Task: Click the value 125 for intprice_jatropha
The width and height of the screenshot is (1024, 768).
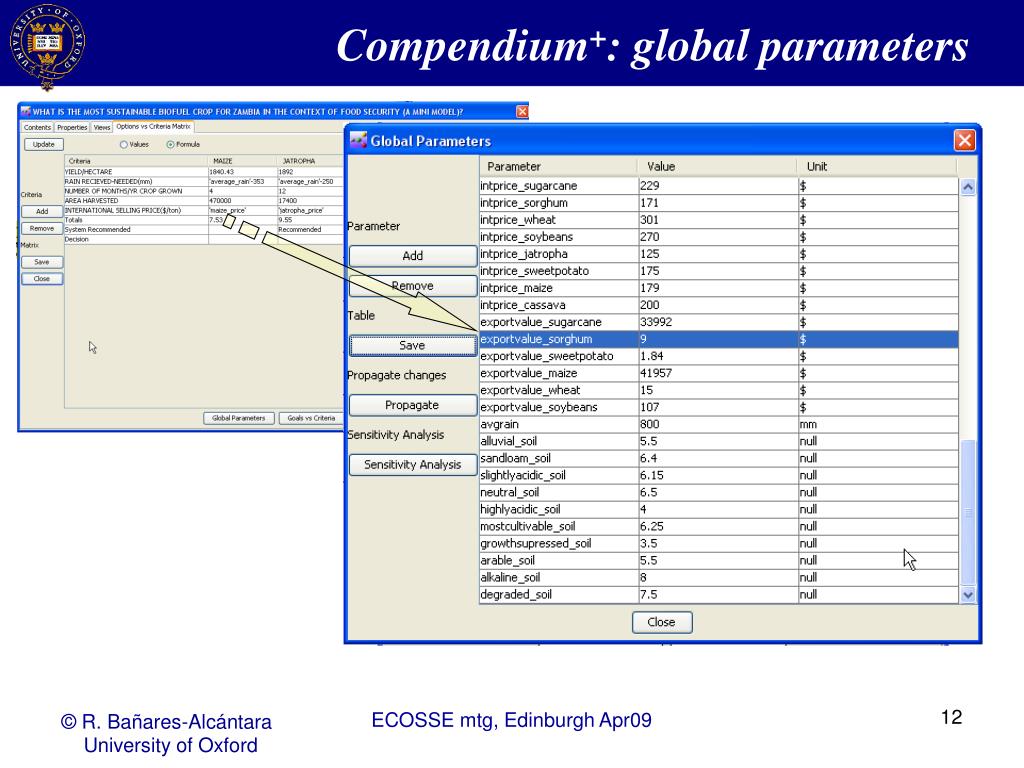Action: point(718,254)
